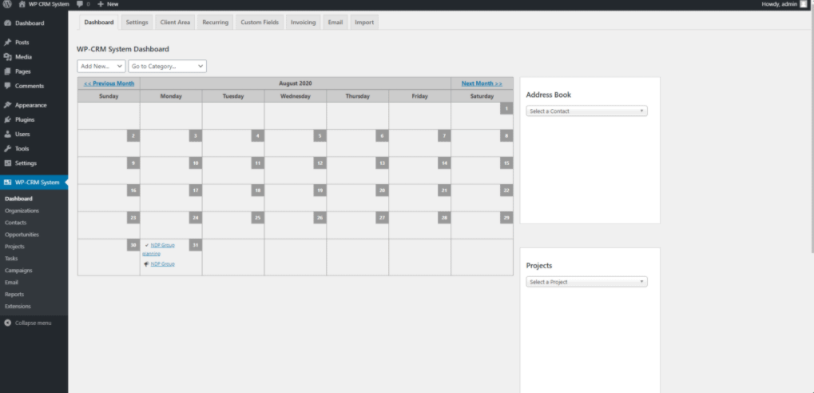Open the admin avatar next to Howdy
Viewport: 814px width, 393px height.
coord(804,4)
